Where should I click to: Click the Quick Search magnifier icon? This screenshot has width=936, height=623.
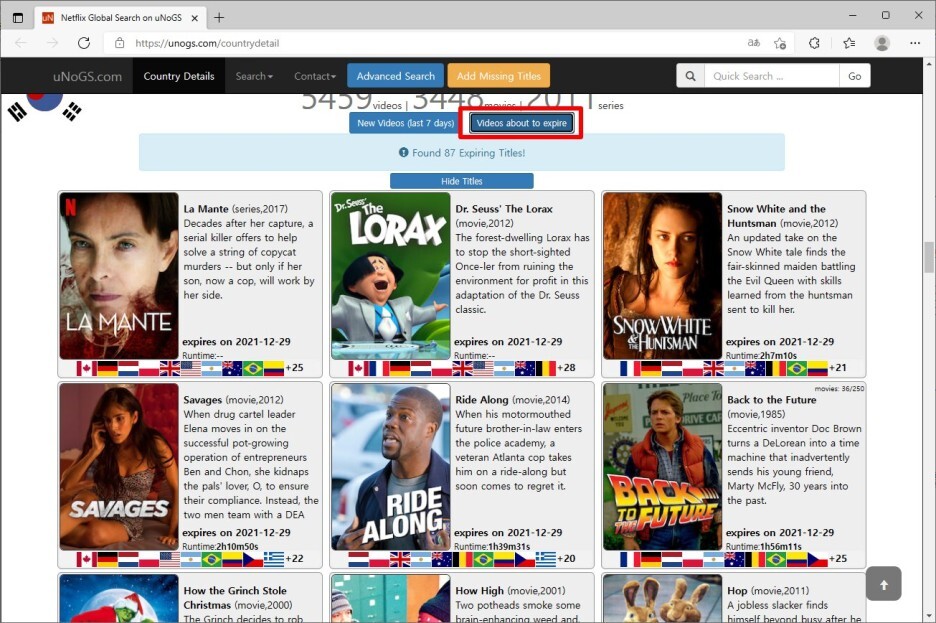pos(690,76)
